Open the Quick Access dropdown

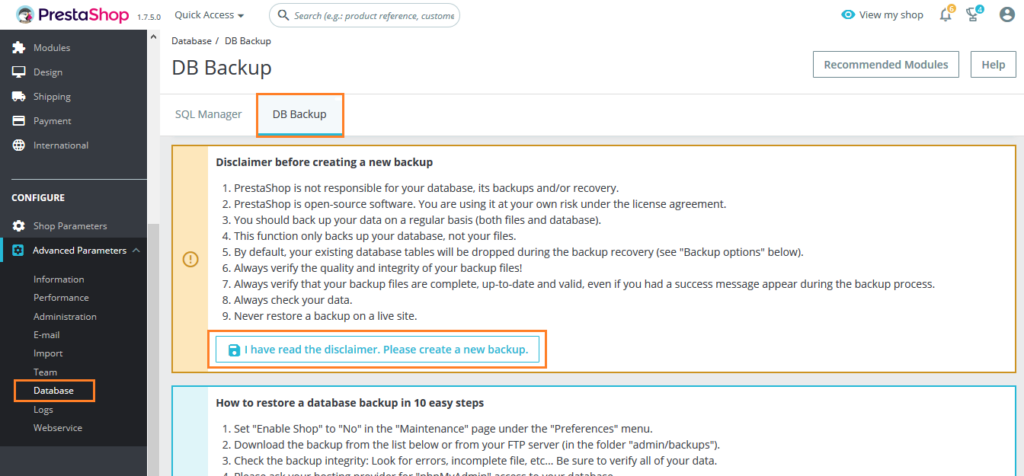pyautogui.click(x=208, y=15)
